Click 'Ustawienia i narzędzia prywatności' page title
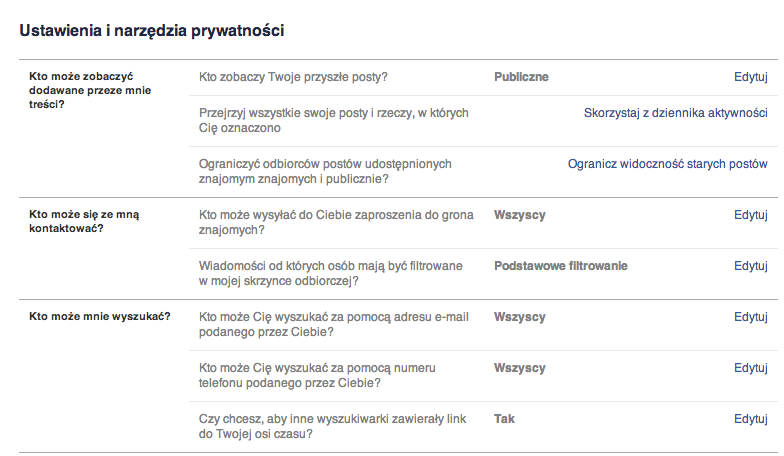784x456 pixels. [152, 31]
